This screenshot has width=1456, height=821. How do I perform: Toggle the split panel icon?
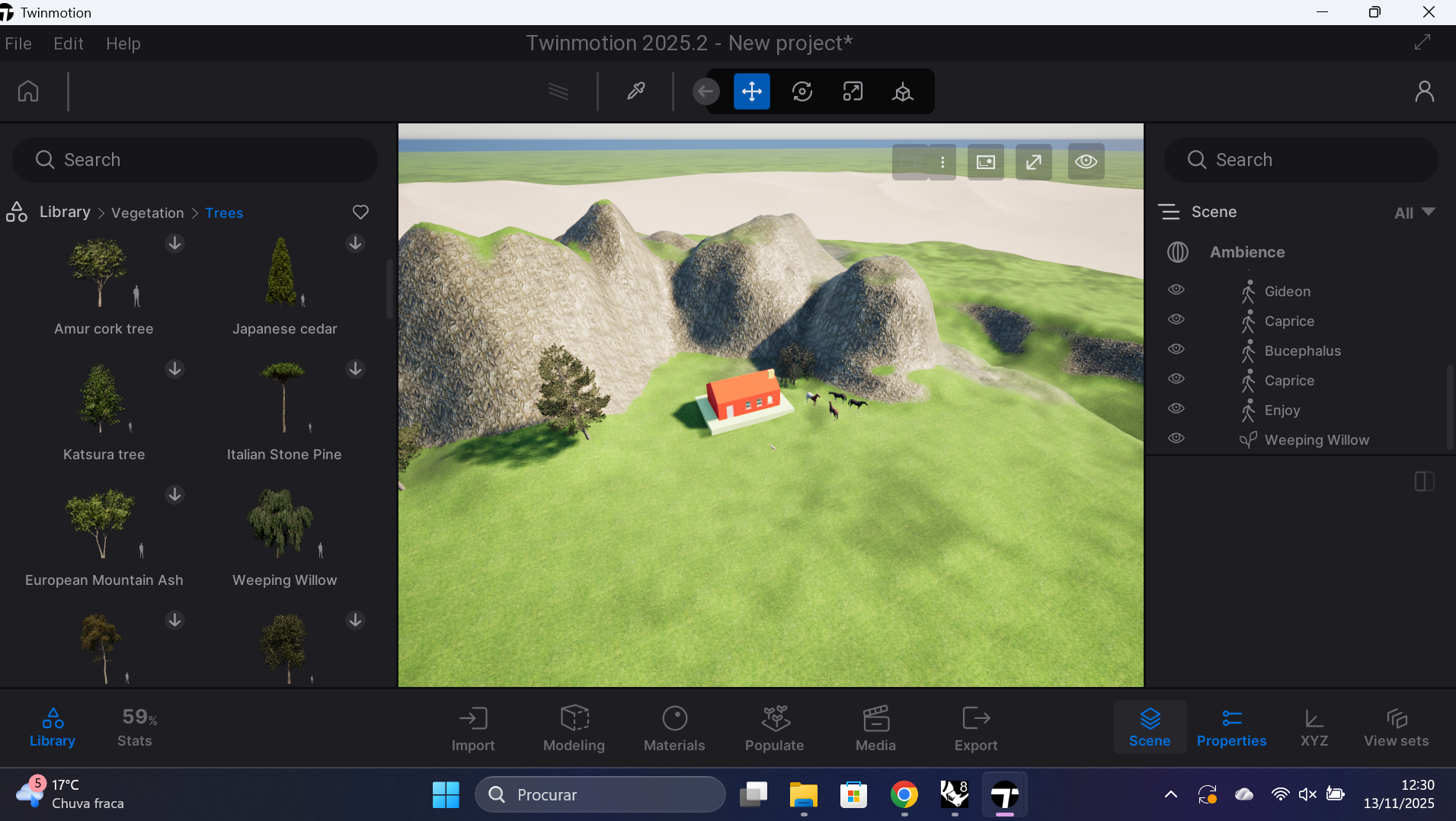pos(1424,481)
